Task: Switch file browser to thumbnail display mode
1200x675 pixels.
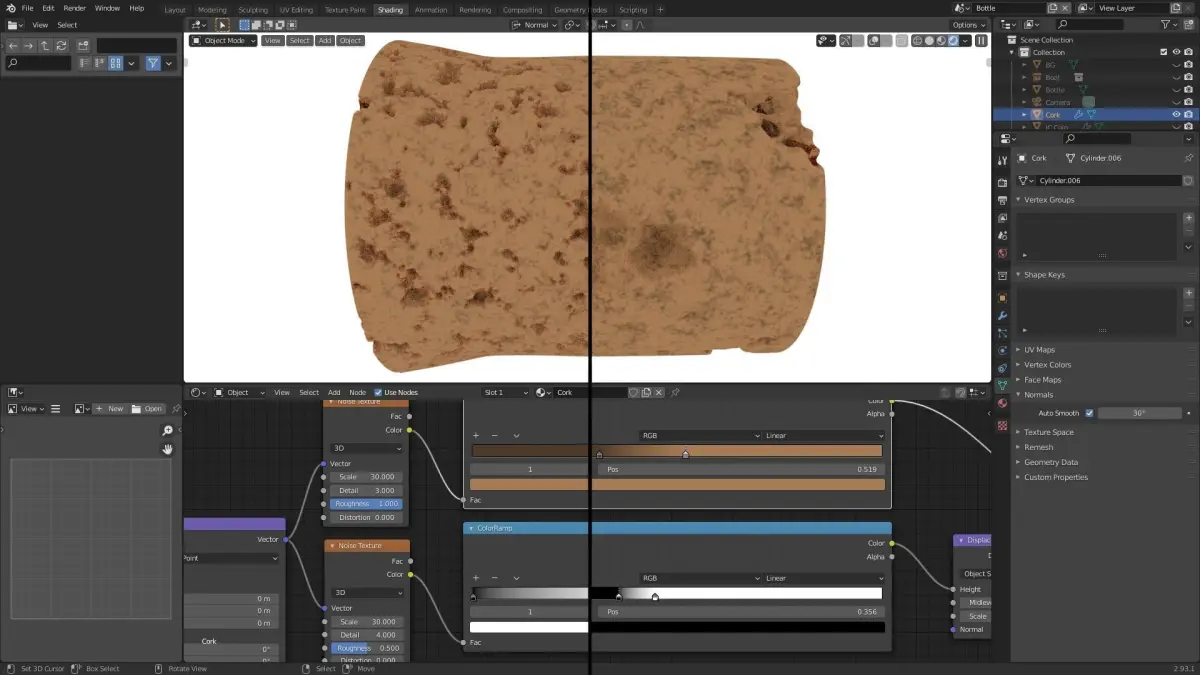Action: [115, 63]
